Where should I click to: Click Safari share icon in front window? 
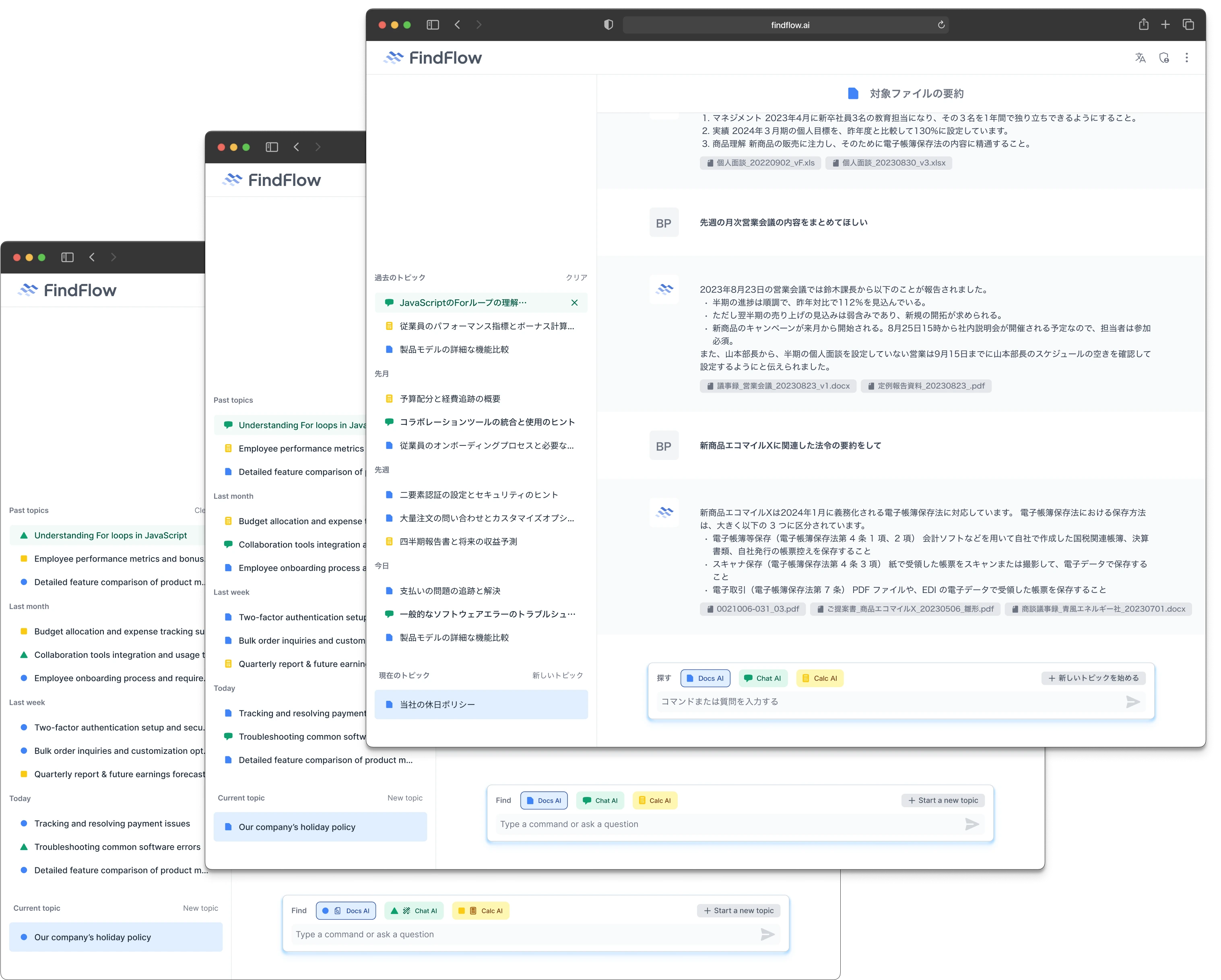click(1143, 25)
